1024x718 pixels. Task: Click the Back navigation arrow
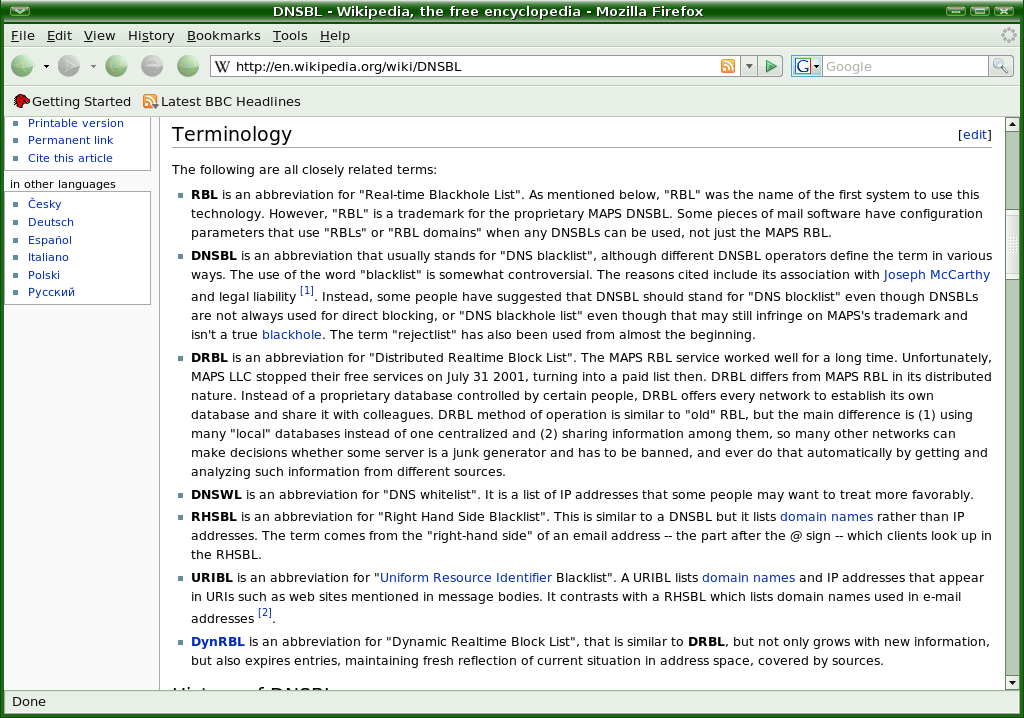[x=22, y=66]
